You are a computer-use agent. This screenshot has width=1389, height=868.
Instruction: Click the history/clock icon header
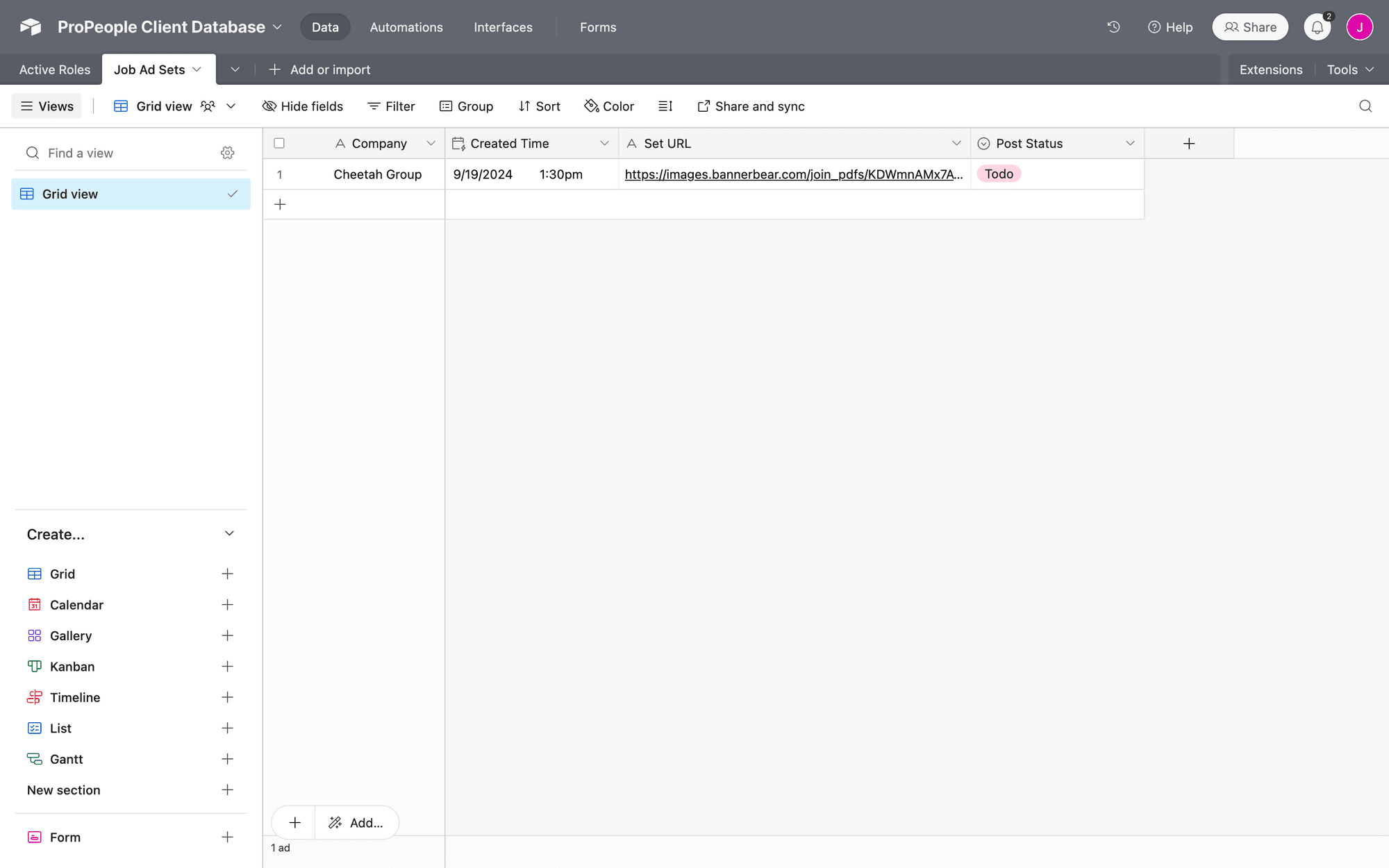point(1113,26)
